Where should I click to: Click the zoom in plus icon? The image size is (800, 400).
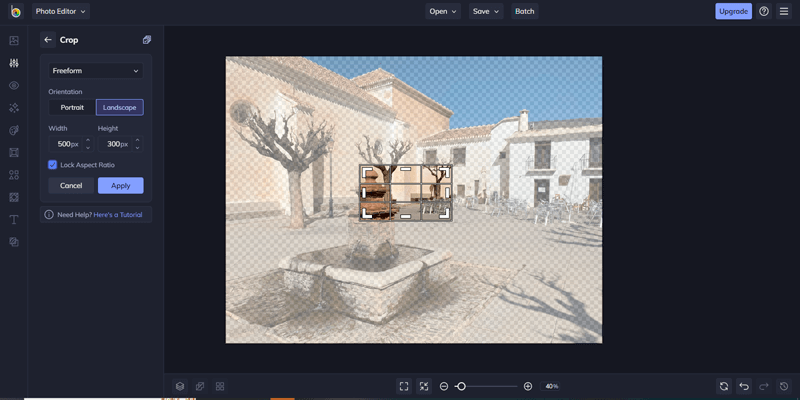click(528, 386)
